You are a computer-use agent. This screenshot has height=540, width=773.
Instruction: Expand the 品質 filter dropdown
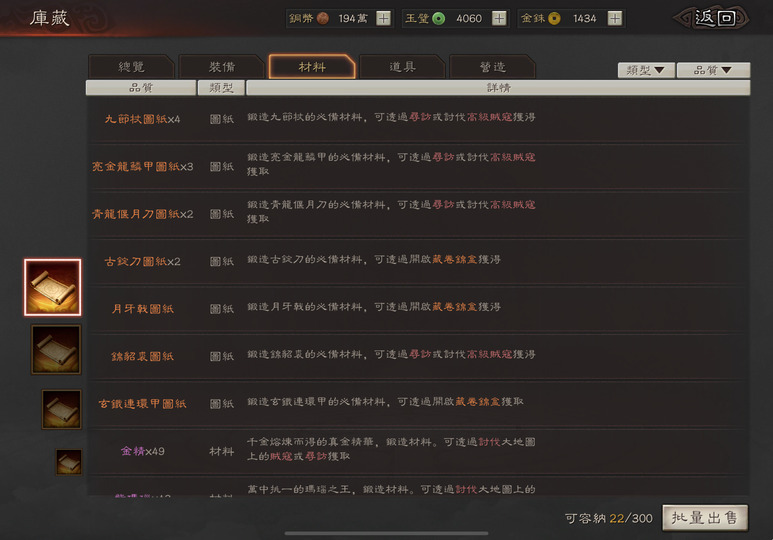click(x=713, y=70)
